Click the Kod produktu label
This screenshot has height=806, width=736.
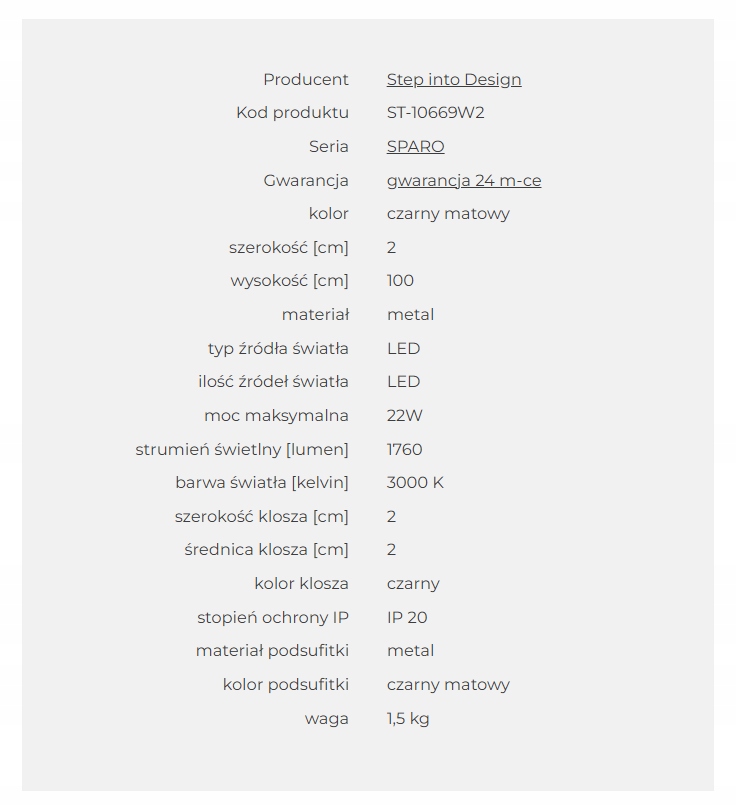[x=292, y=113]
